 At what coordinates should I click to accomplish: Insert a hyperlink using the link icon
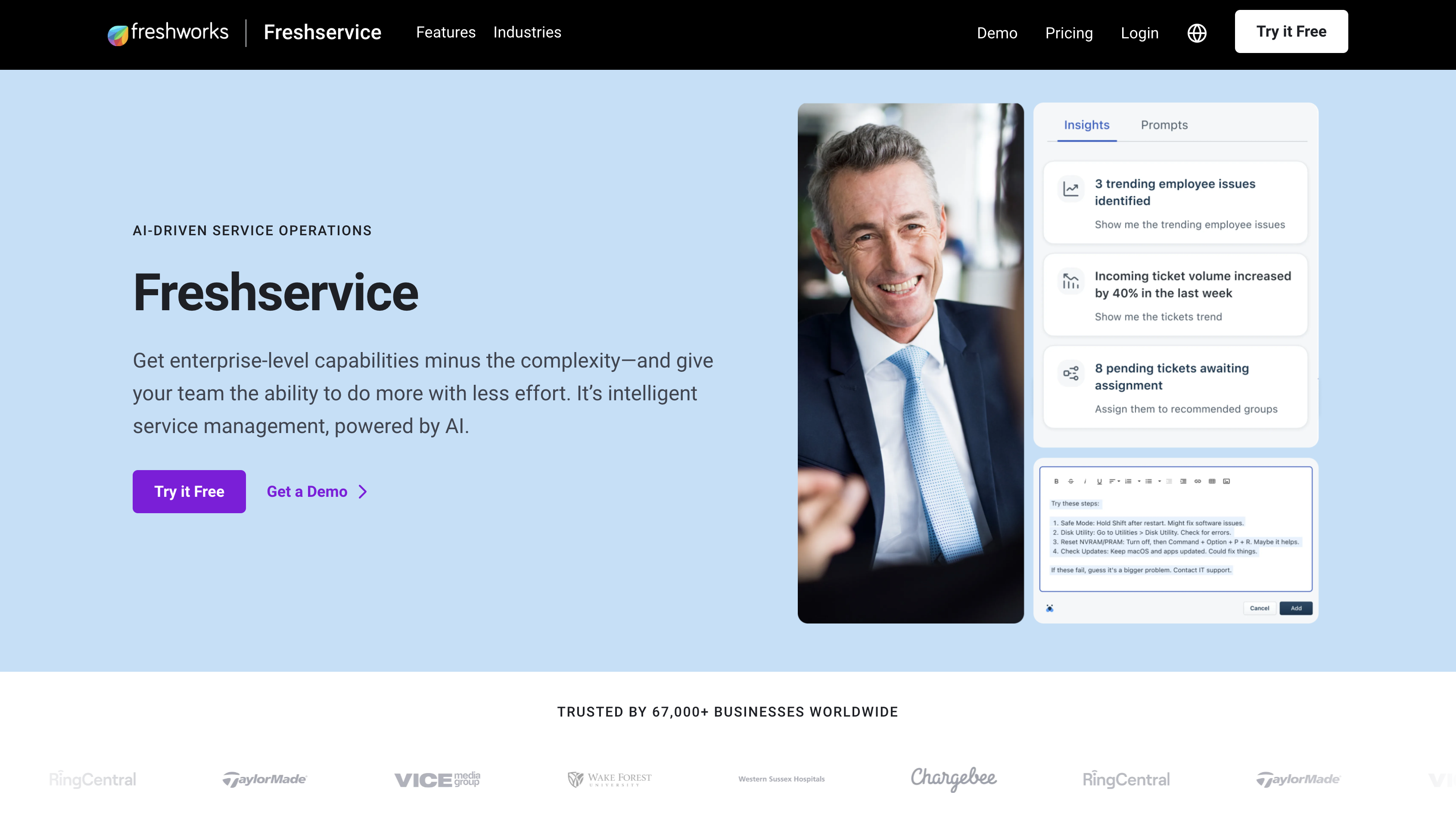pos(1198,482)
